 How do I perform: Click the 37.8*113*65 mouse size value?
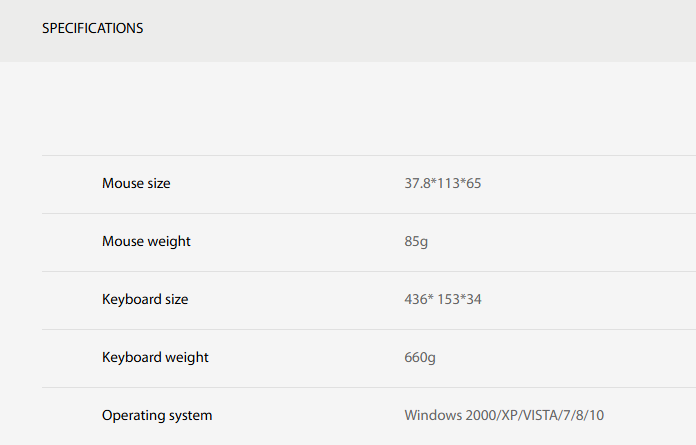coord(443,184)
